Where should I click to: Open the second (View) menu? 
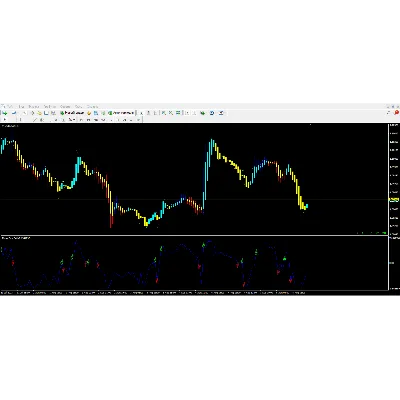(21, 107)
